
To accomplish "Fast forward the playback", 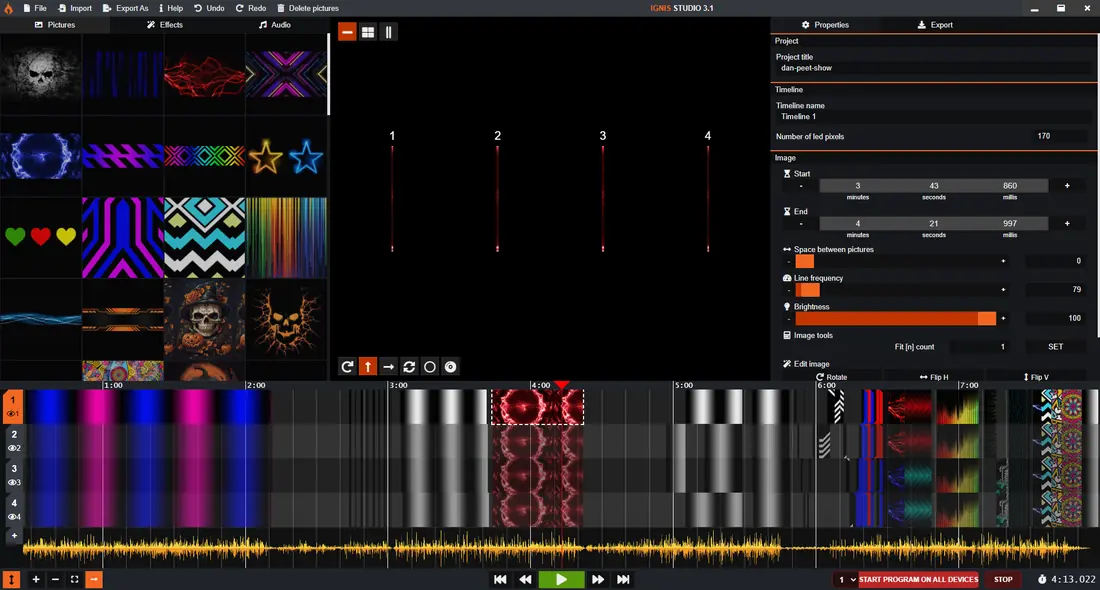I will pos(598,579).
